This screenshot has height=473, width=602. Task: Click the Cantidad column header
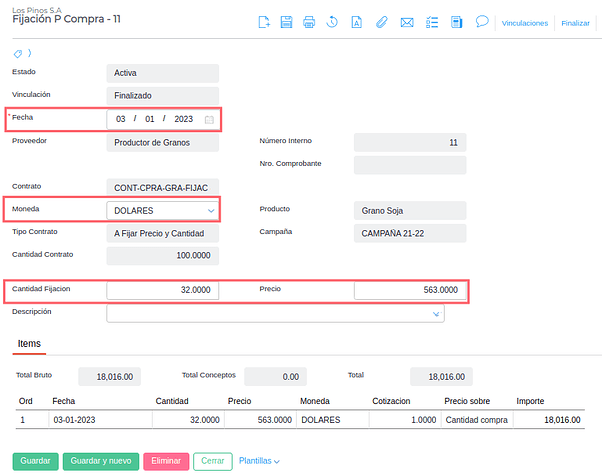(x=172, y=401)
